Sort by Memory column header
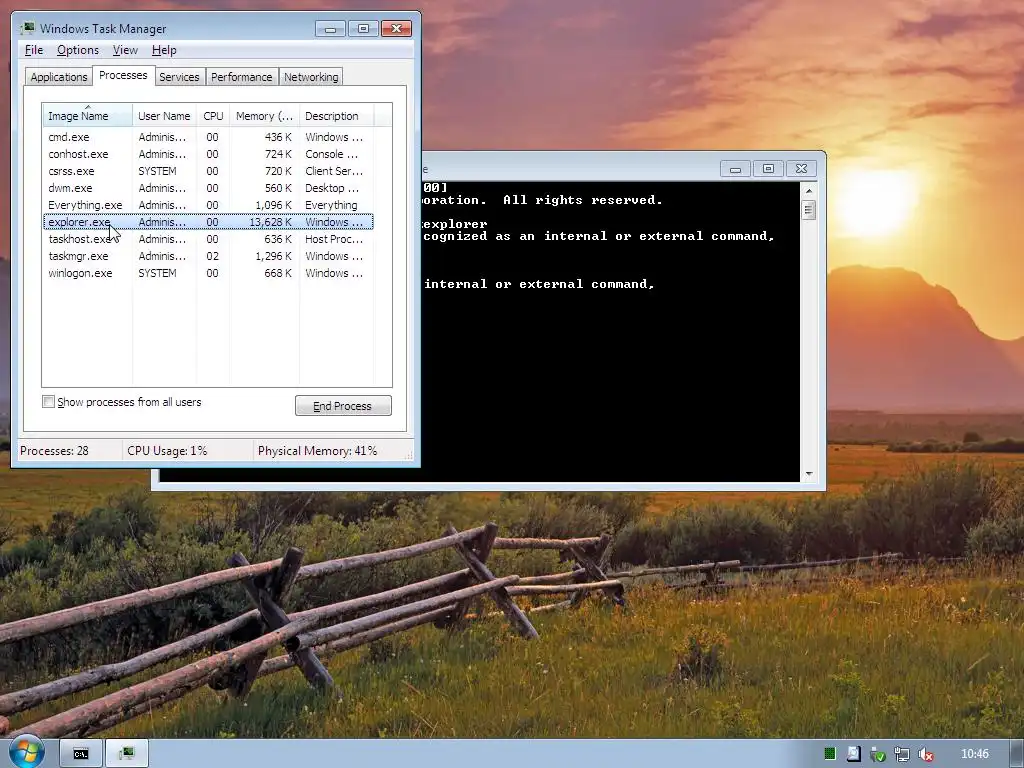 point(264,116)
